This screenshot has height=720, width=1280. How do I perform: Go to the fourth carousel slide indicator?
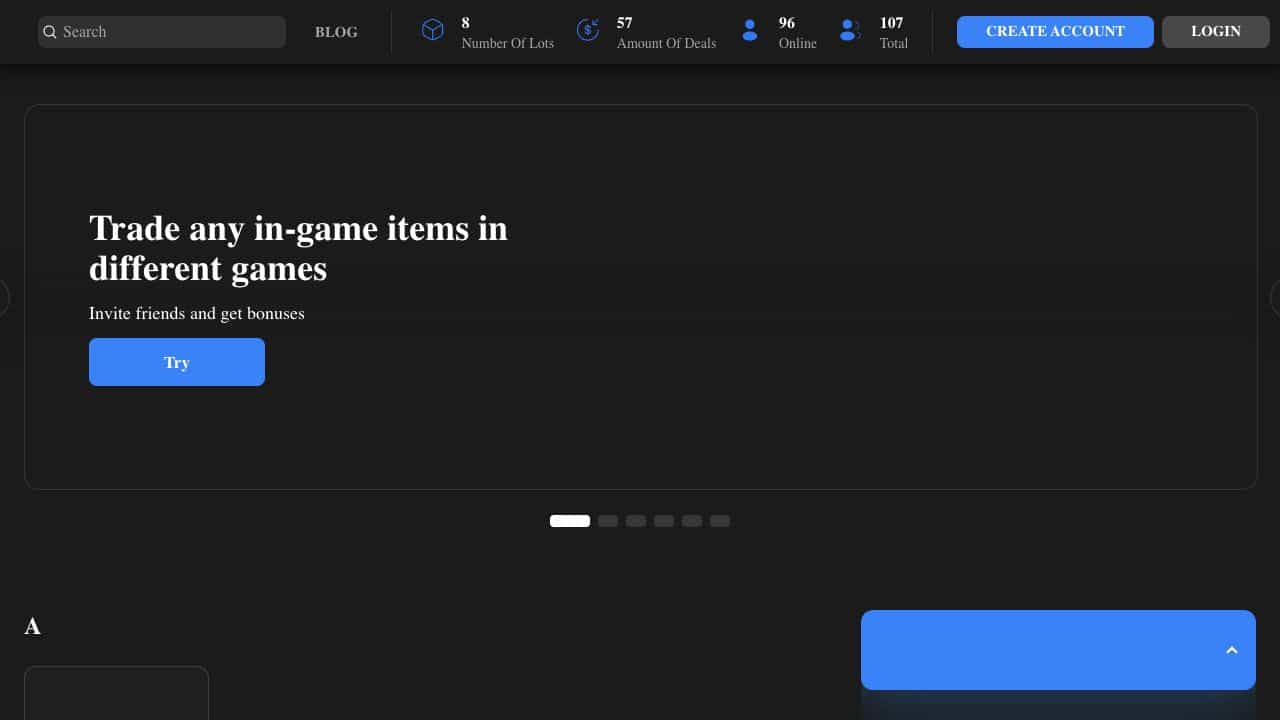click(x=664, y=521)
